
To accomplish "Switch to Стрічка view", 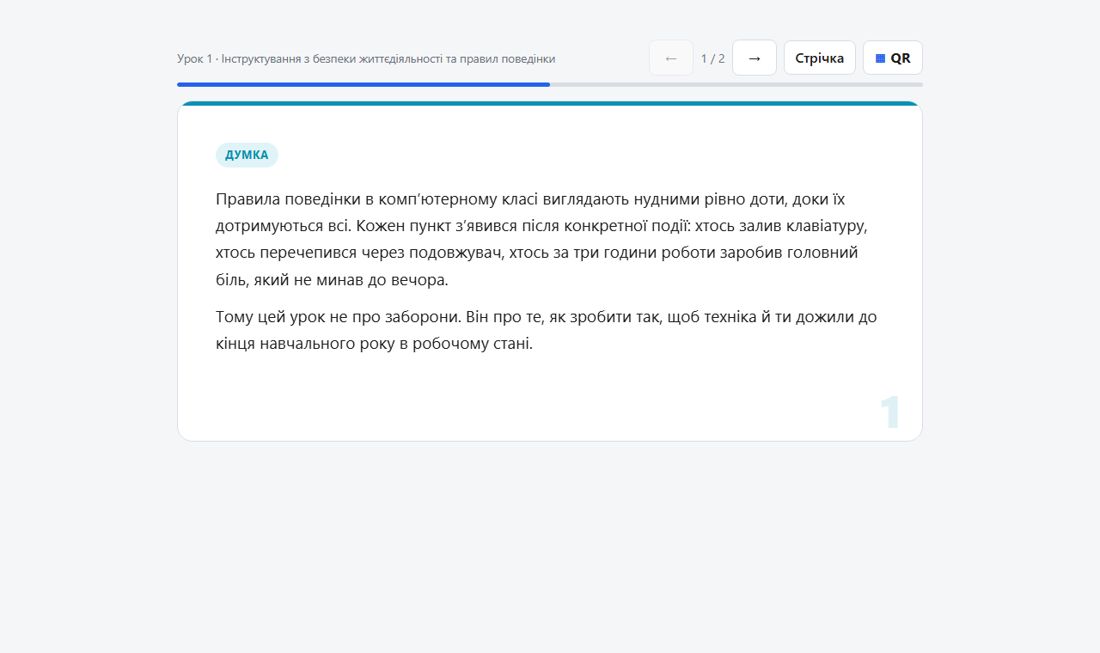I will (x=819, y=58).
